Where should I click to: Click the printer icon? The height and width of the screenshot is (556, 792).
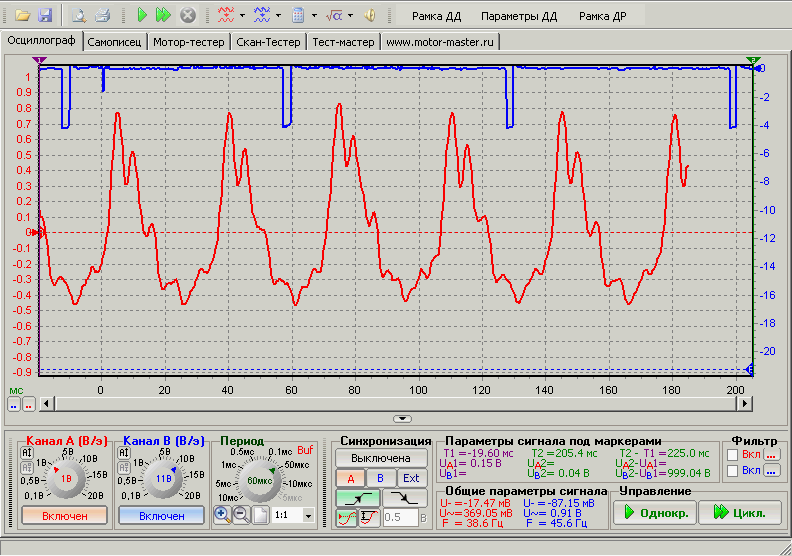(x=102, y=16)
